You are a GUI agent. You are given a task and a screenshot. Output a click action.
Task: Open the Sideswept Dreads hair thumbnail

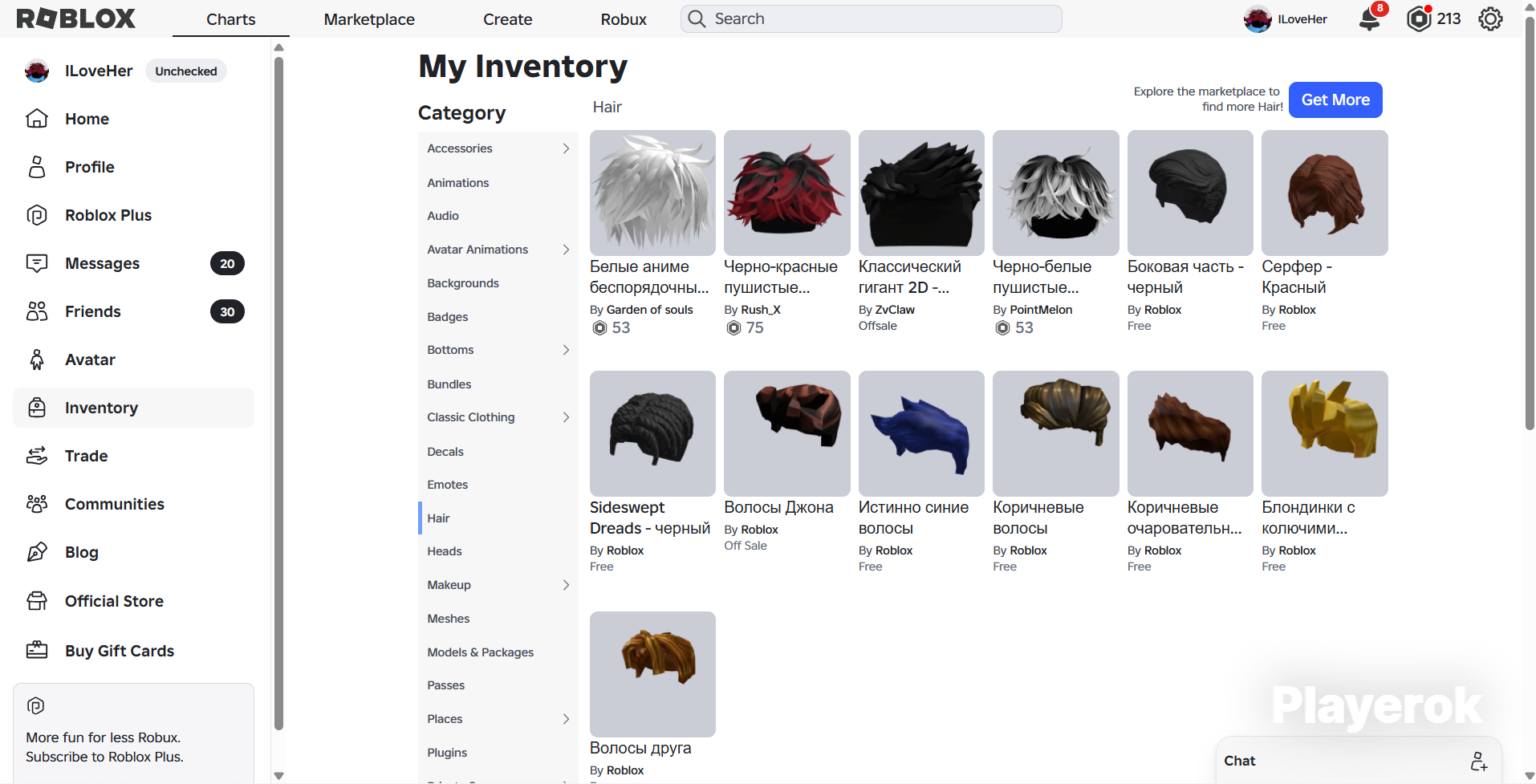tap(652, 433)
